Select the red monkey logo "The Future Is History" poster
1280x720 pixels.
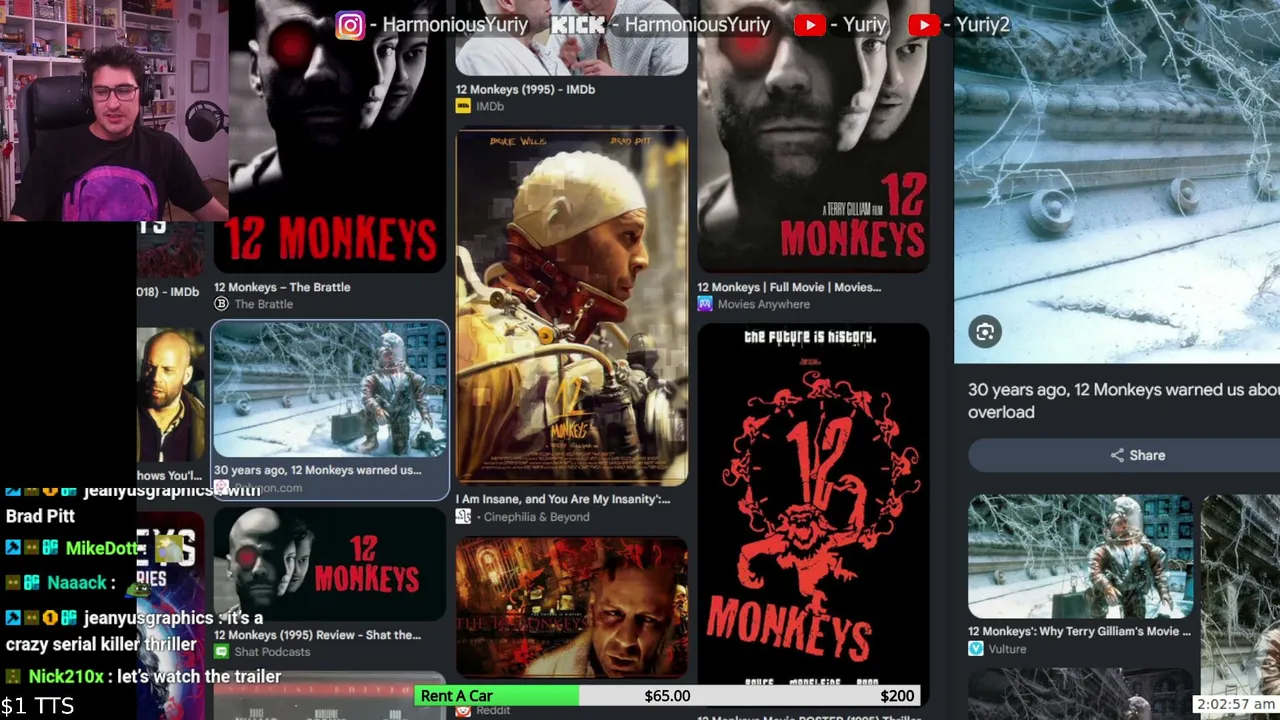813,514
